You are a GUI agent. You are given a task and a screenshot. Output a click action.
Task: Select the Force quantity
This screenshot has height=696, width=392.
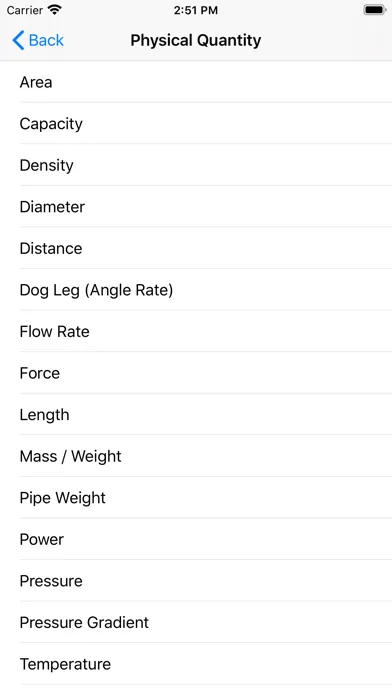(x=196, y=373)
